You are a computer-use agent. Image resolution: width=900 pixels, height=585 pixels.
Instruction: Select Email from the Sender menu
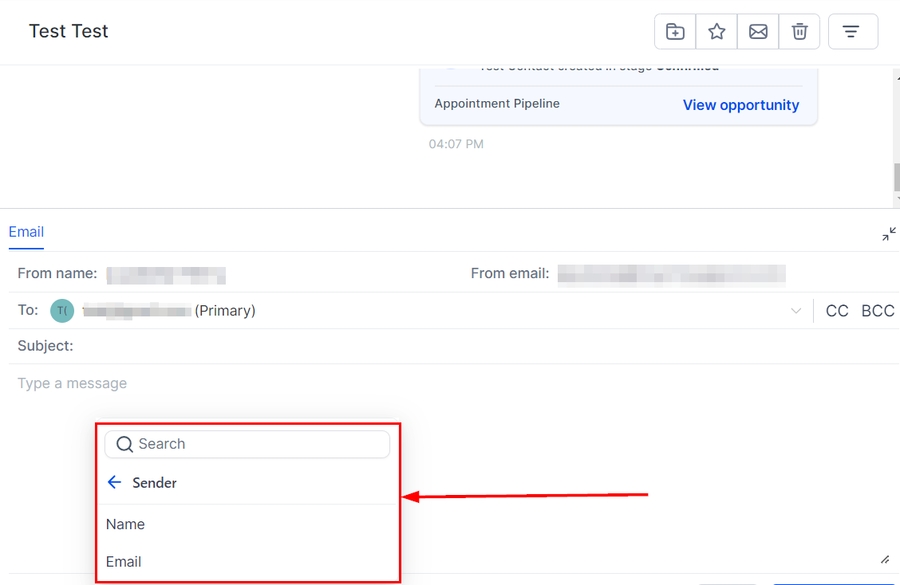[124, 562]
